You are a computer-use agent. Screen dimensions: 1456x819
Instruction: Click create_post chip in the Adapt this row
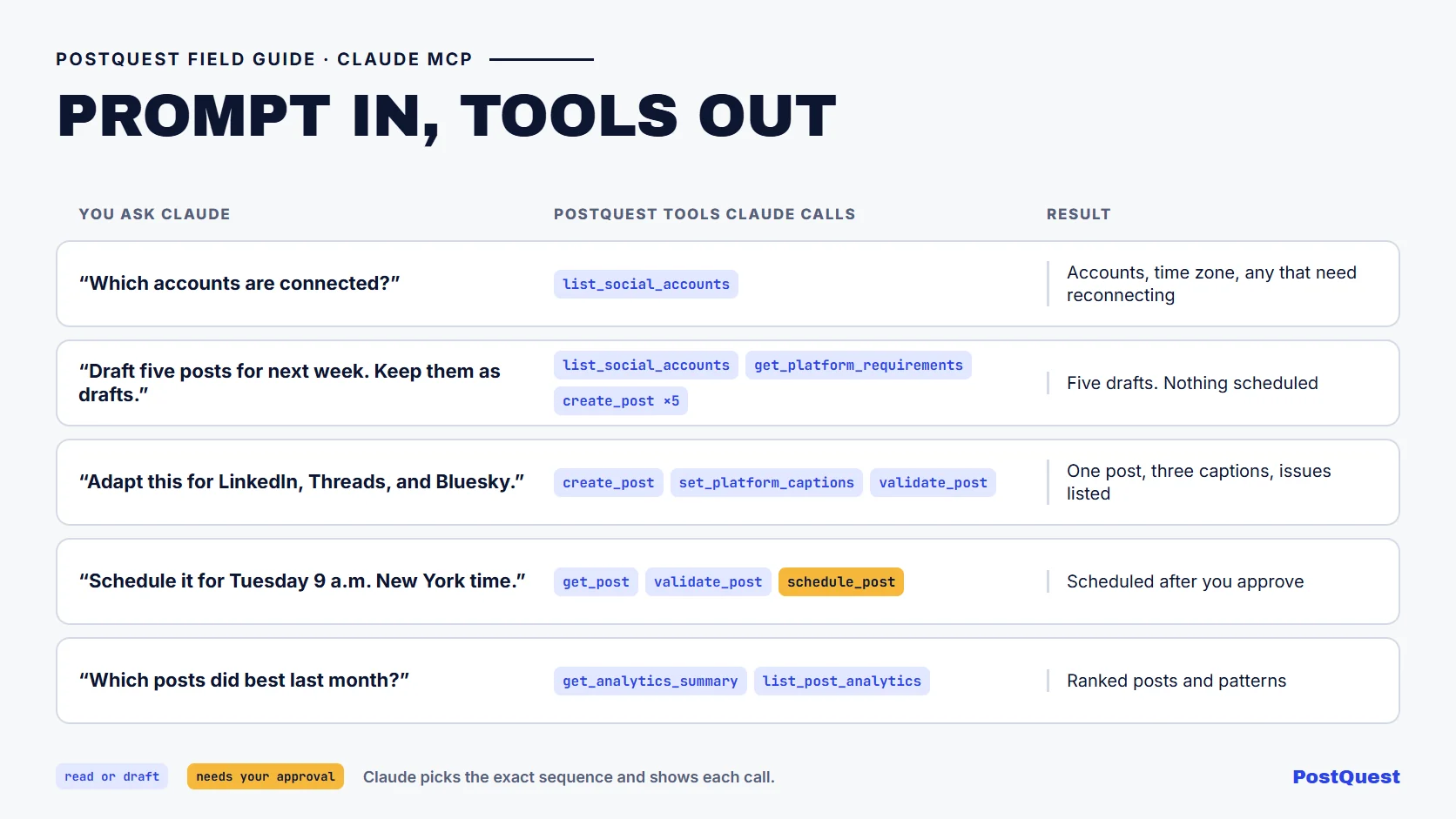click(x=608, y=482)
